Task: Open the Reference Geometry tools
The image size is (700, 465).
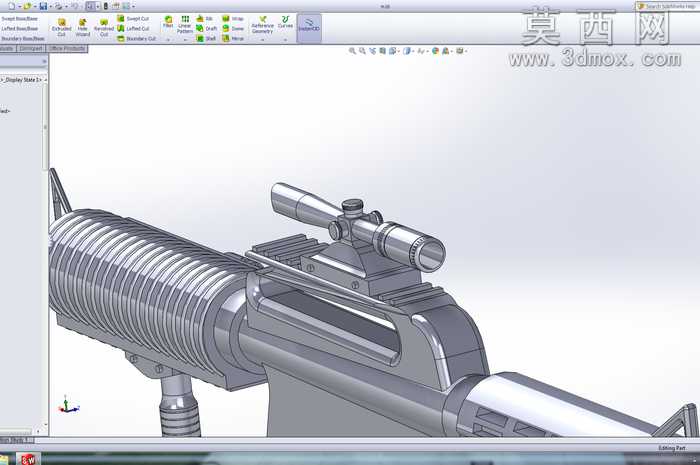Action: (x=262, y=25)
